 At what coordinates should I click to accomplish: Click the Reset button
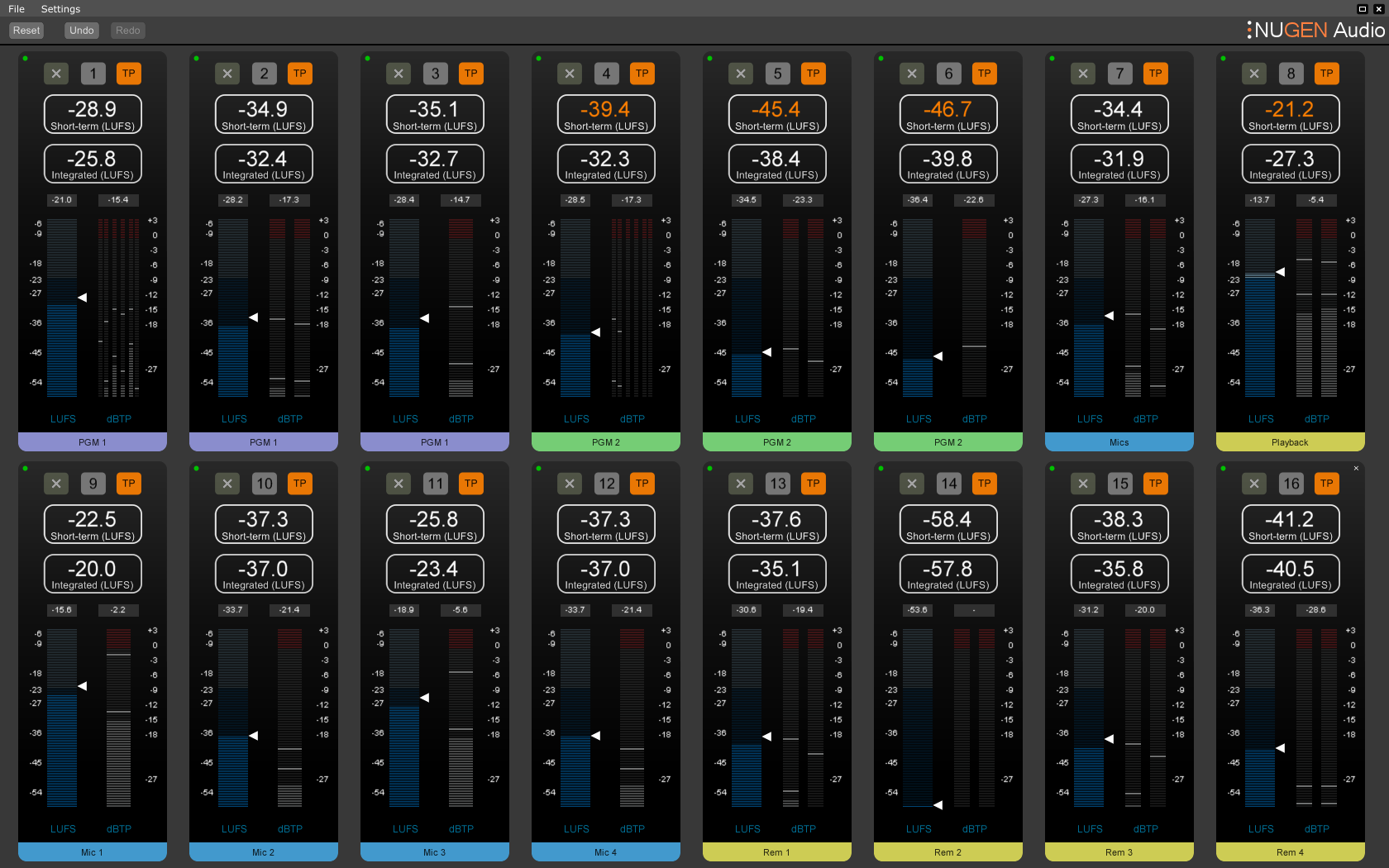click(x=26, y=30)
